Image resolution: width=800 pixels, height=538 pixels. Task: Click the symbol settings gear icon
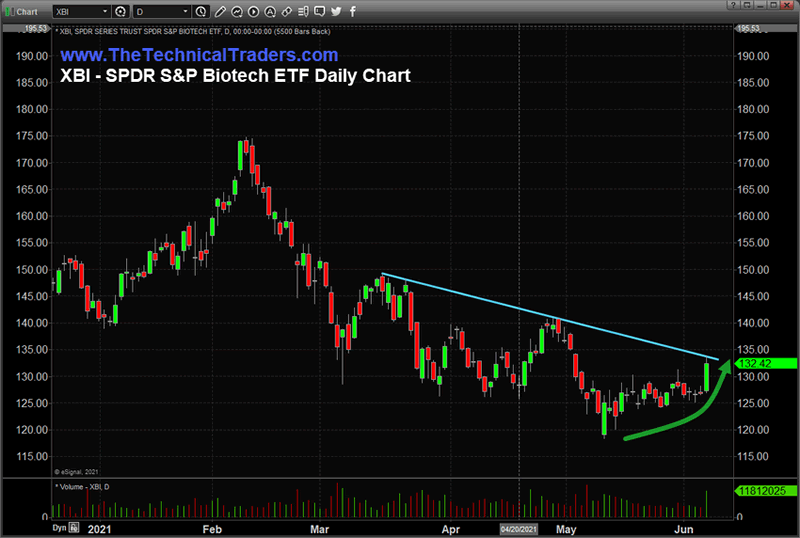point(120,11)
